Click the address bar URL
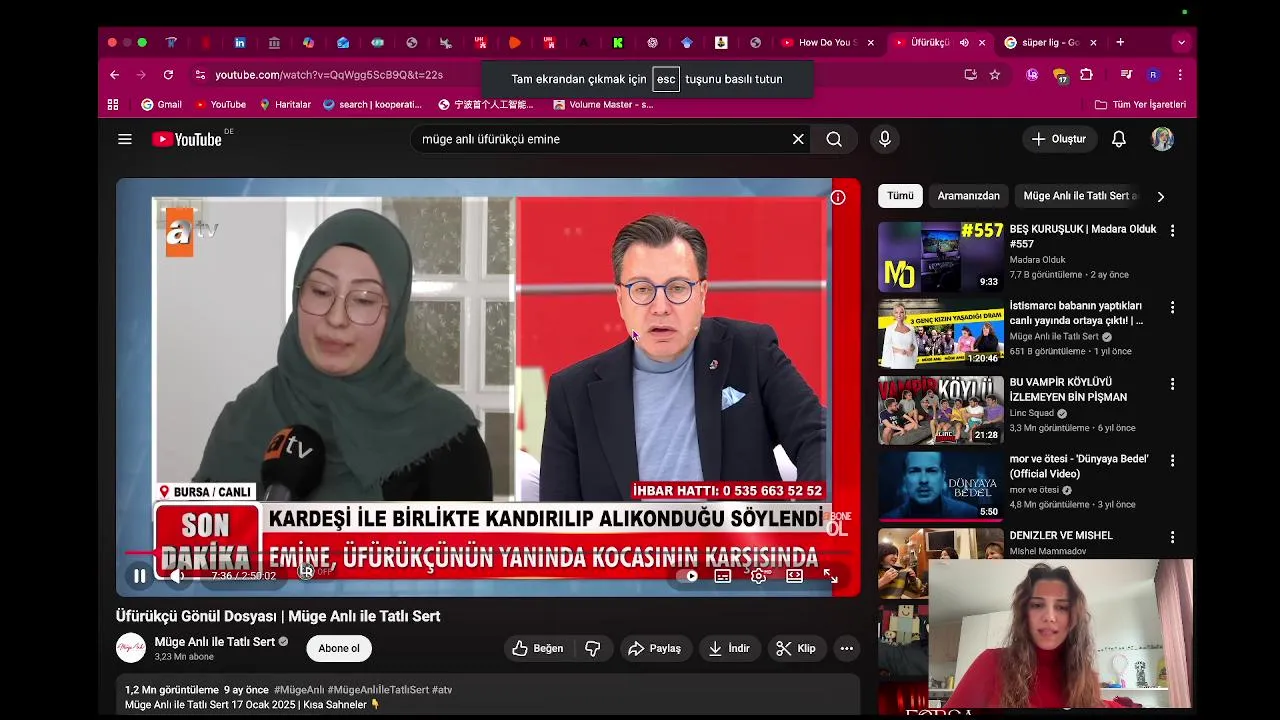 [329, 74]
